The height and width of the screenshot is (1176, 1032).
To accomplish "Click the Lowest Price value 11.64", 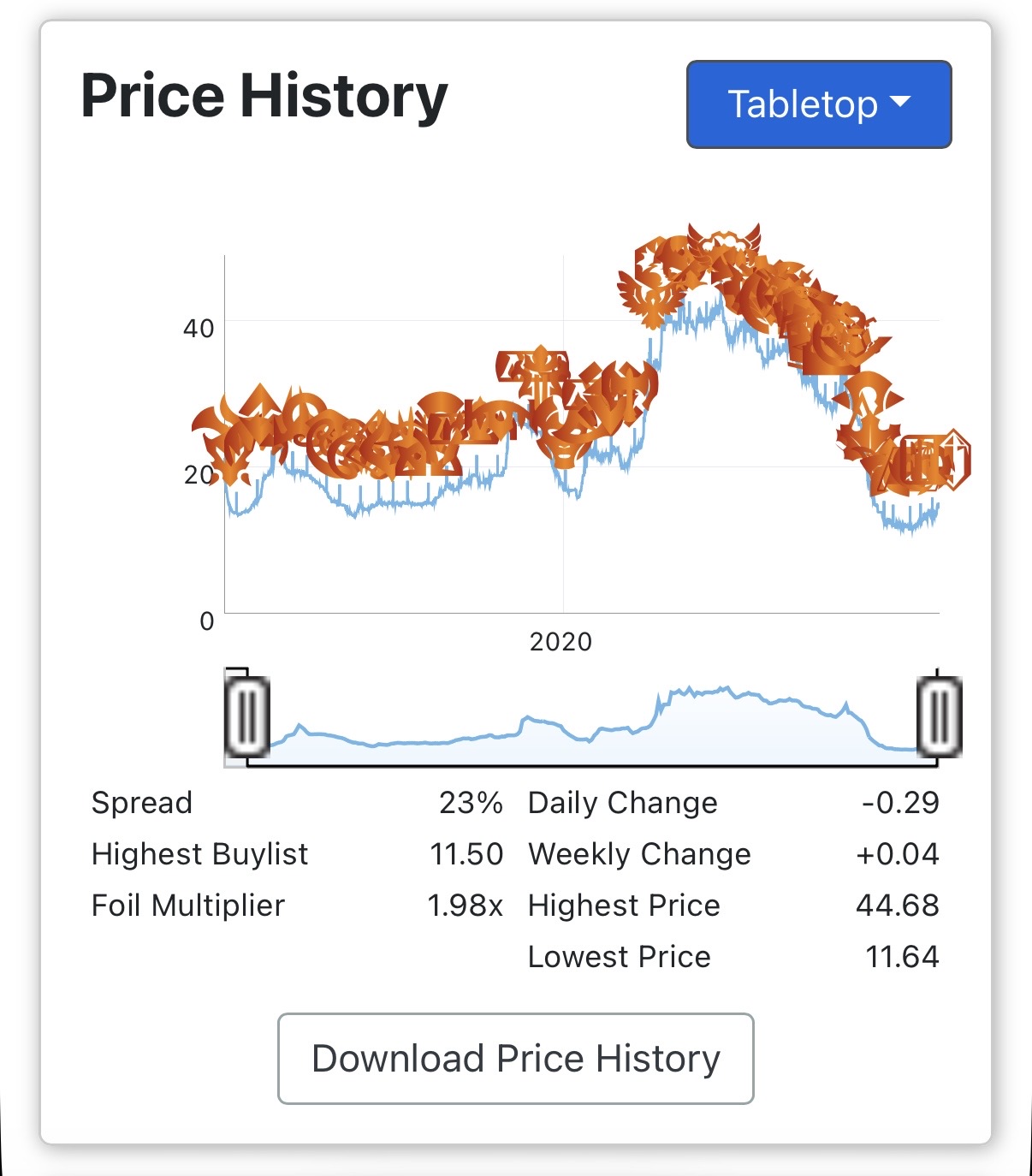I will [902, 957].
